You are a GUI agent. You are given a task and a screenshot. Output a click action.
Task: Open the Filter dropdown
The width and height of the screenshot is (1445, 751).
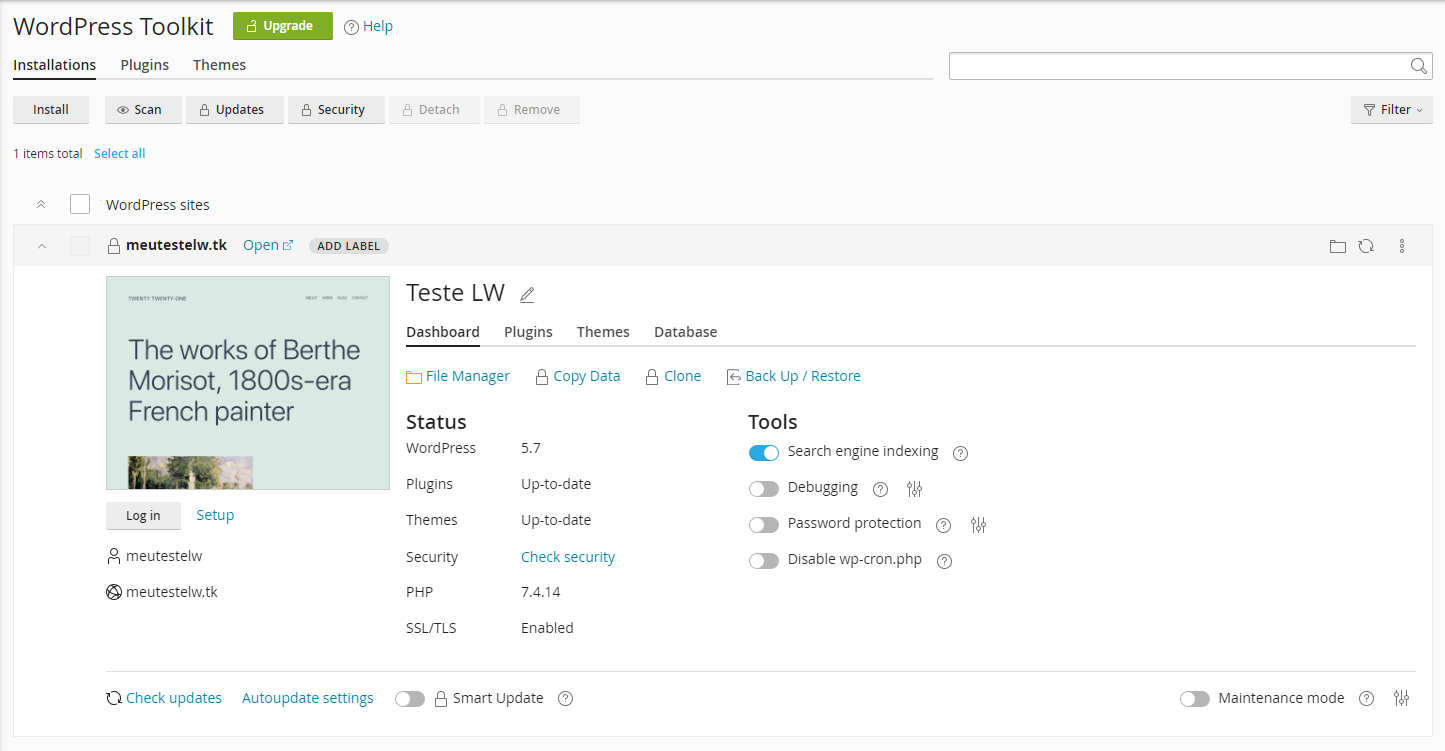coord(1392,110)
